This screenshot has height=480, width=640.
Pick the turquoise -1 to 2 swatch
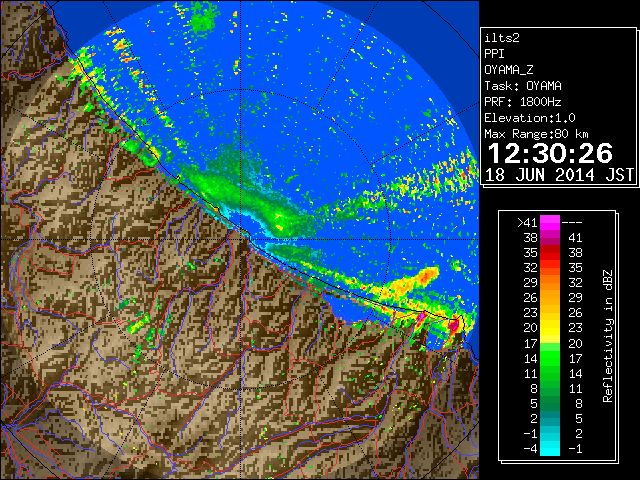pos(550,433)
